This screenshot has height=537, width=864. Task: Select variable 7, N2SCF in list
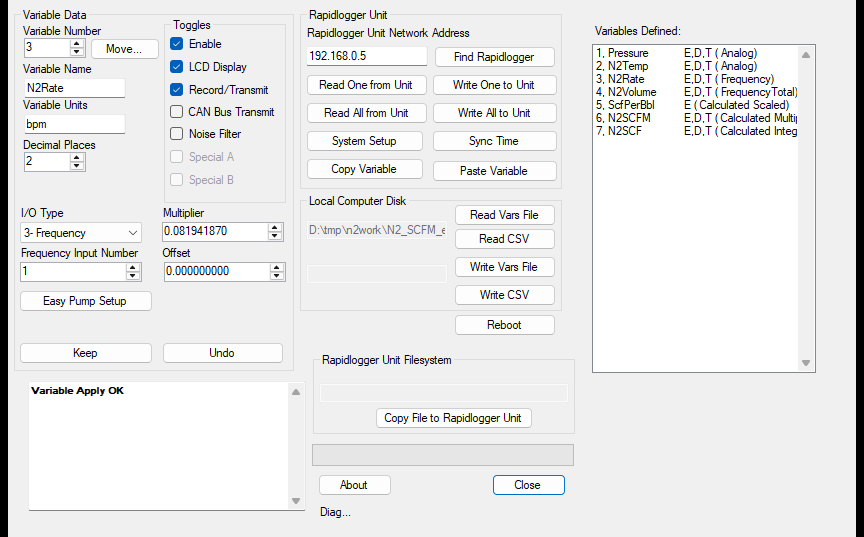696,131
